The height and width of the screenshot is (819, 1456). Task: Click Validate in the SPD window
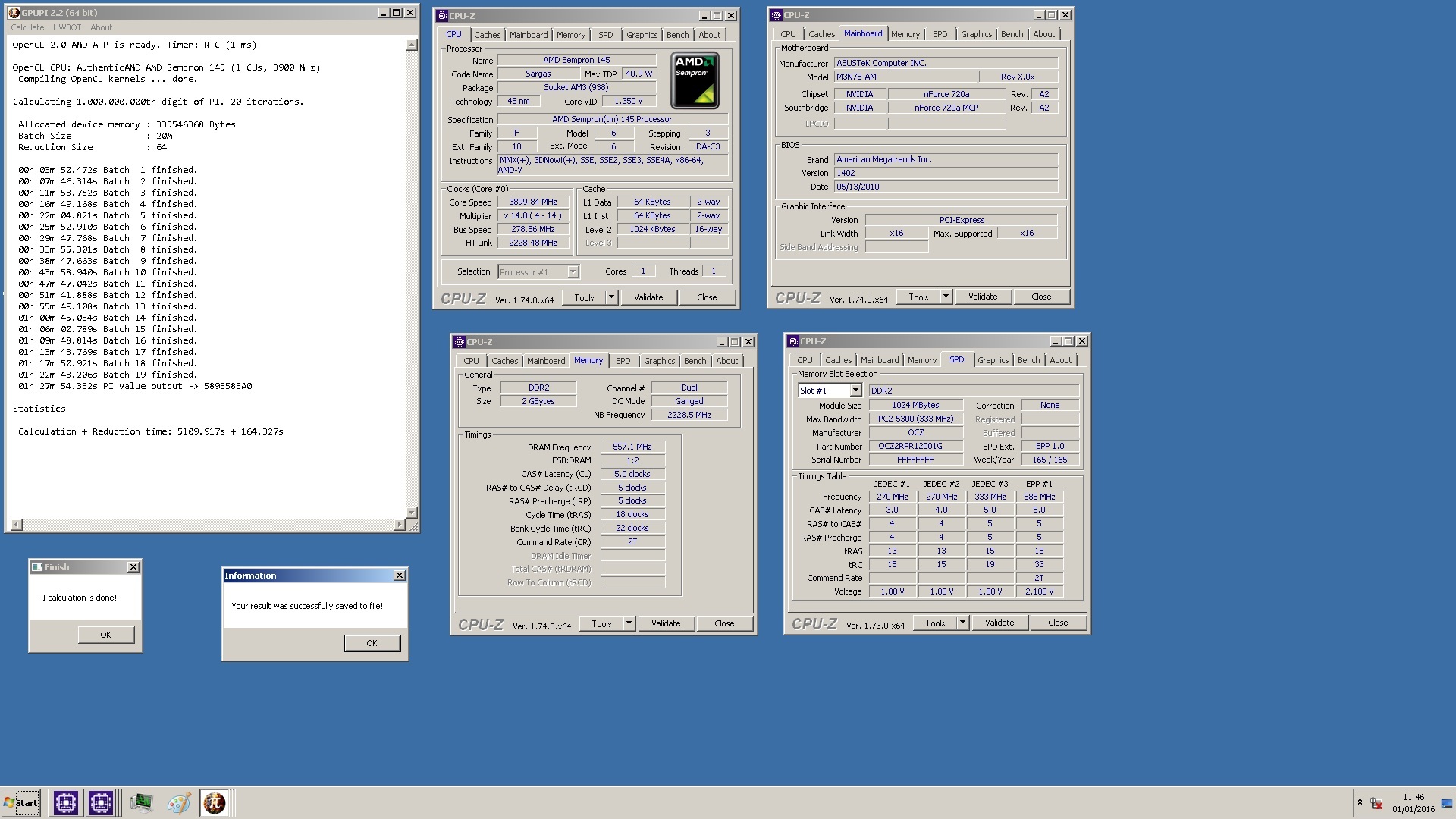pyautogui.click(x=999, y=623)
